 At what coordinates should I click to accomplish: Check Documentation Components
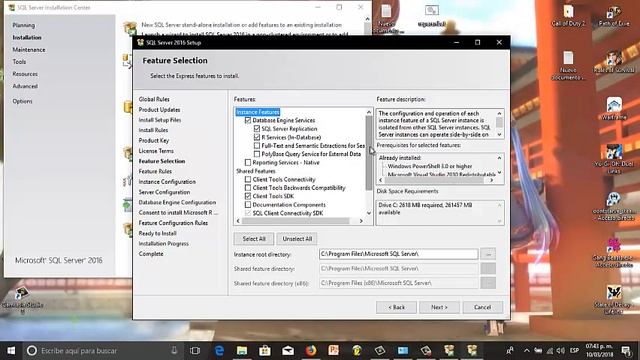(x=248, y=204)
